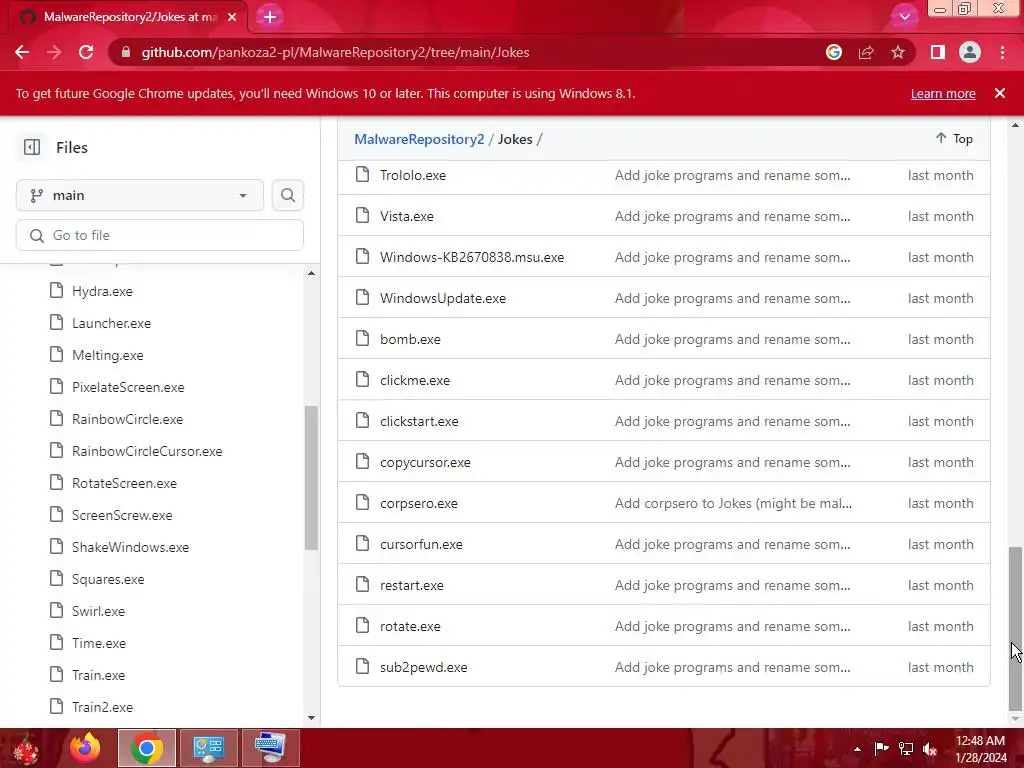Screen dimensions: 1024x768
Task: Click the file icon beside bomb.exe
Action: pos(362,338)
